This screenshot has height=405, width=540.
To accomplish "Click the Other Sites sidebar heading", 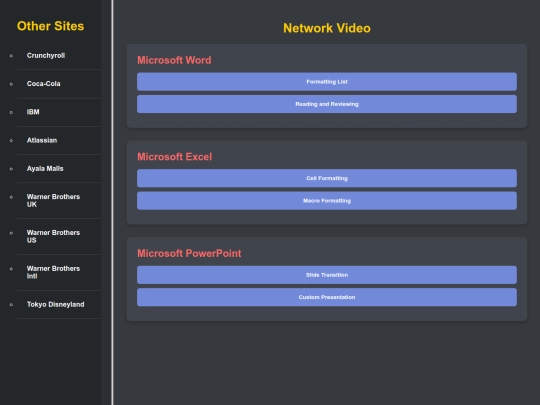I will pyautogui.click(x=51, y=26).
